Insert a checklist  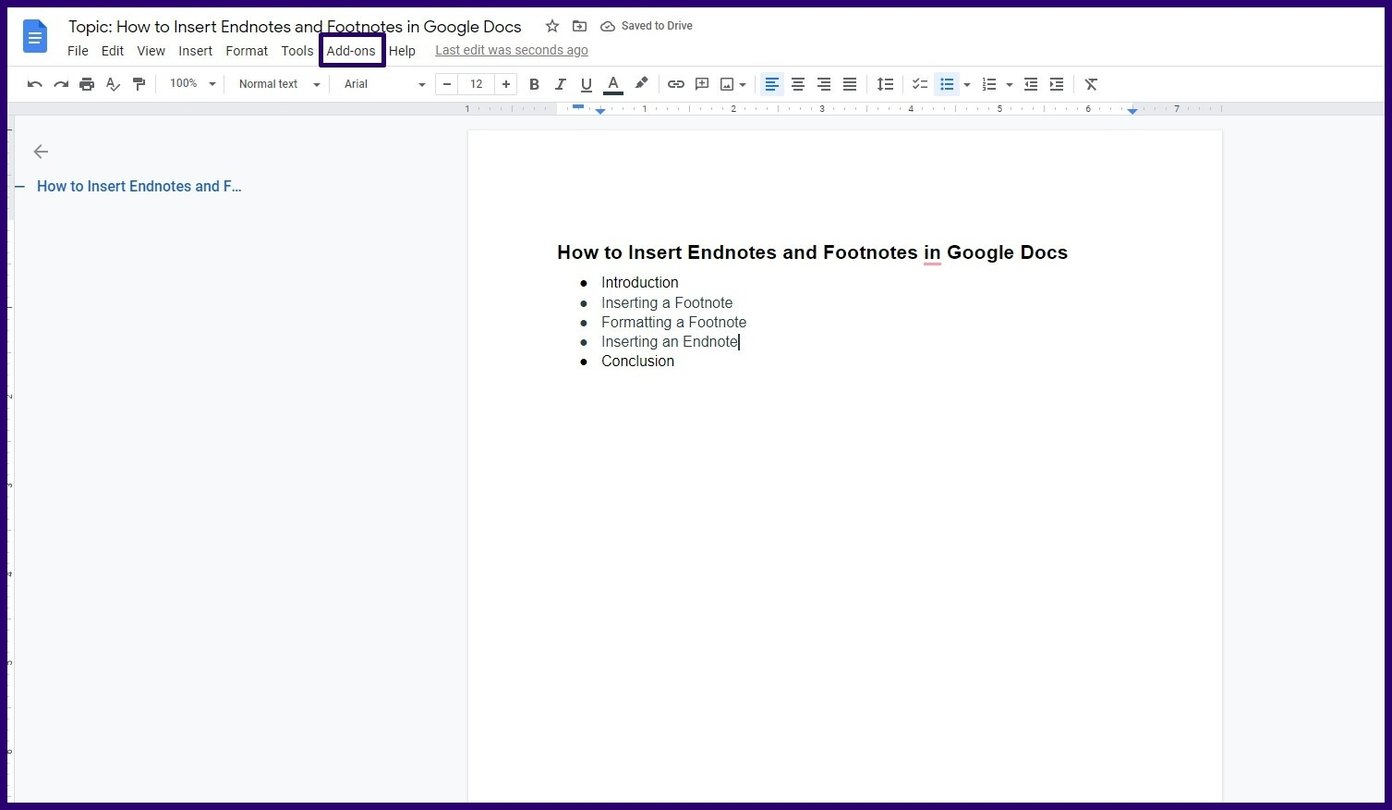[920, 84]
